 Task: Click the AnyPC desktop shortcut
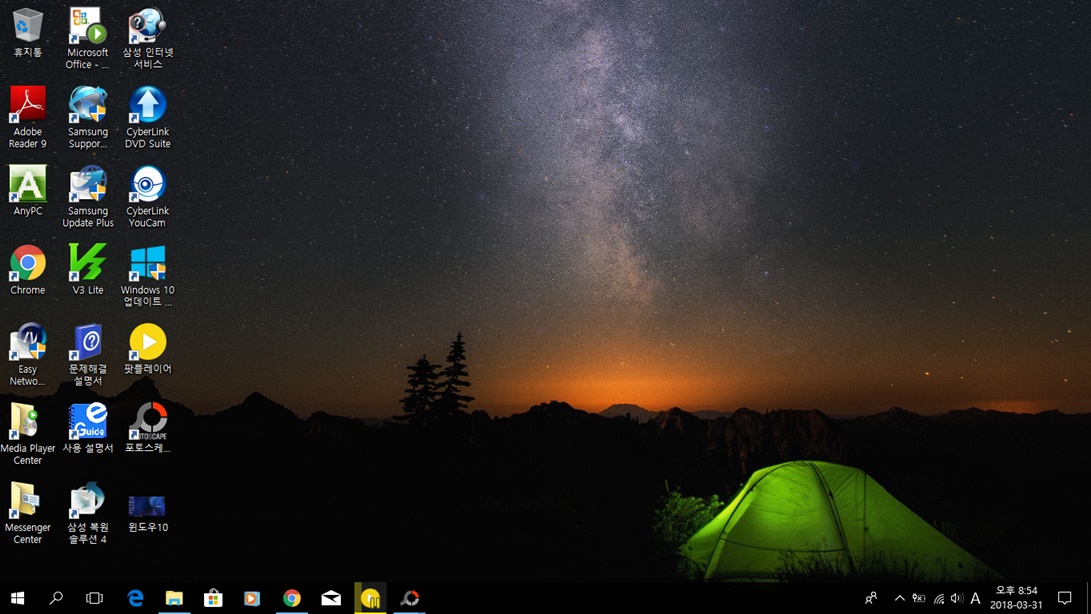28,185
